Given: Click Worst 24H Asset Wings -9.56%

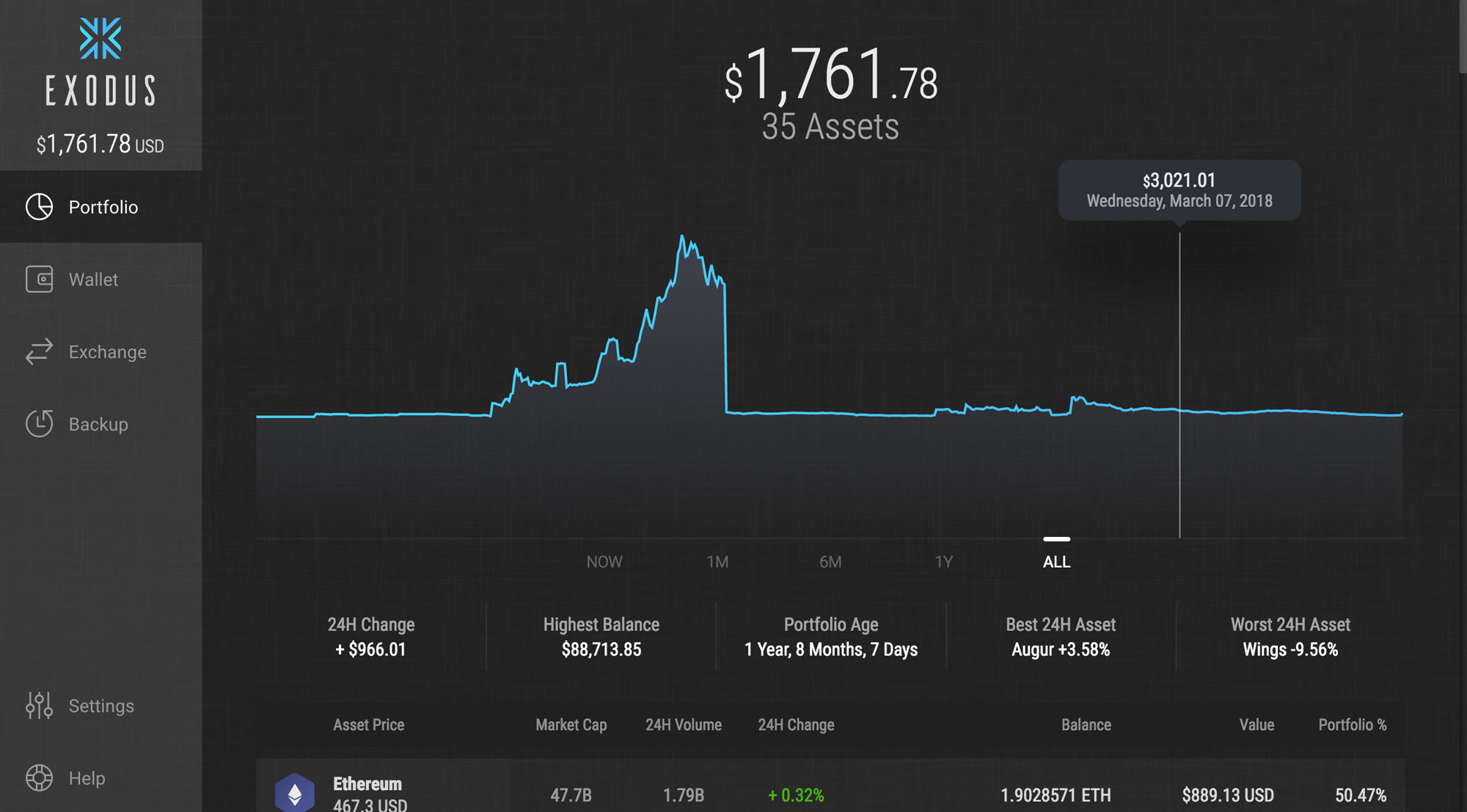Looking at the screenshot, I should pos(1290,637).
